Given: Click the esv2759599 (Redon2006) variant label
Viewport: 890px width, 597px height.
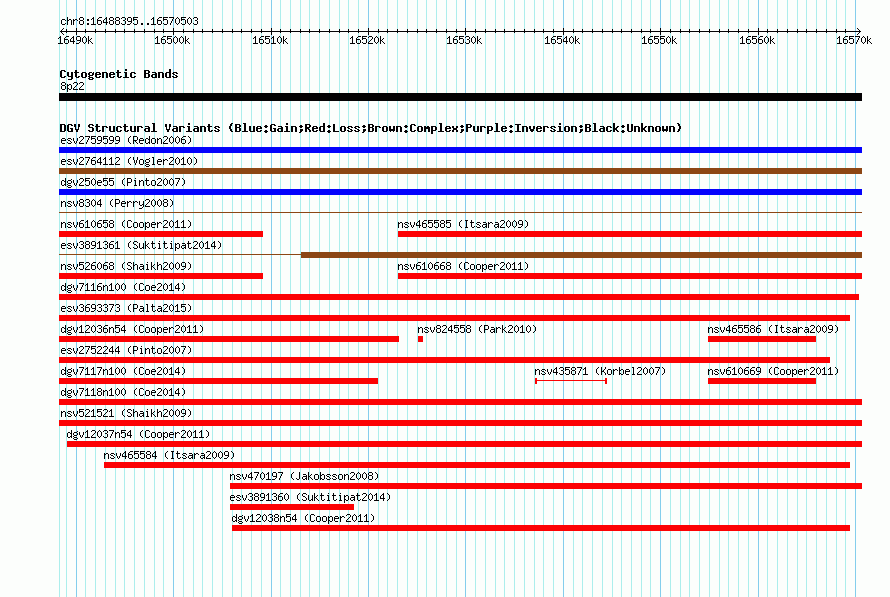Looking at the screenshot, I should (126, 140).
